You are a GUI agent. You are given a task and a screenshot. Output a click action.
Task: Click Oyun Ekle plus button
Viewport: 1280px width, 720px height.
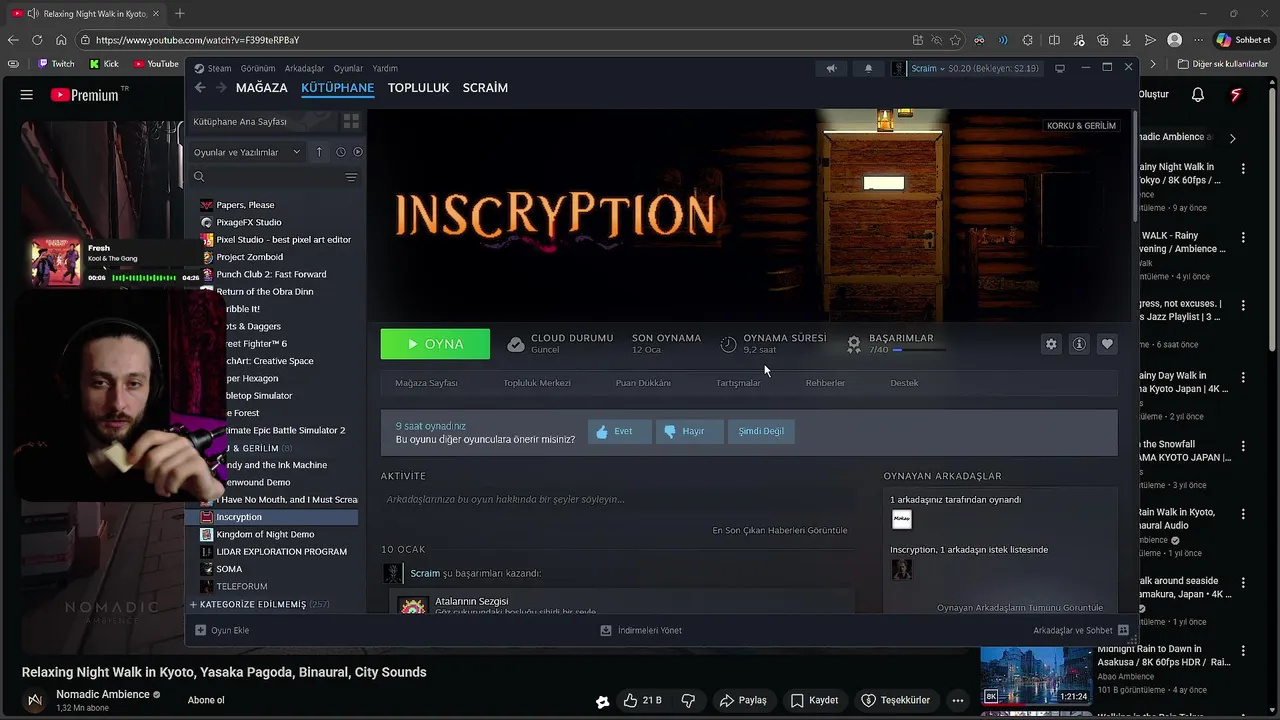pos(222,631)
